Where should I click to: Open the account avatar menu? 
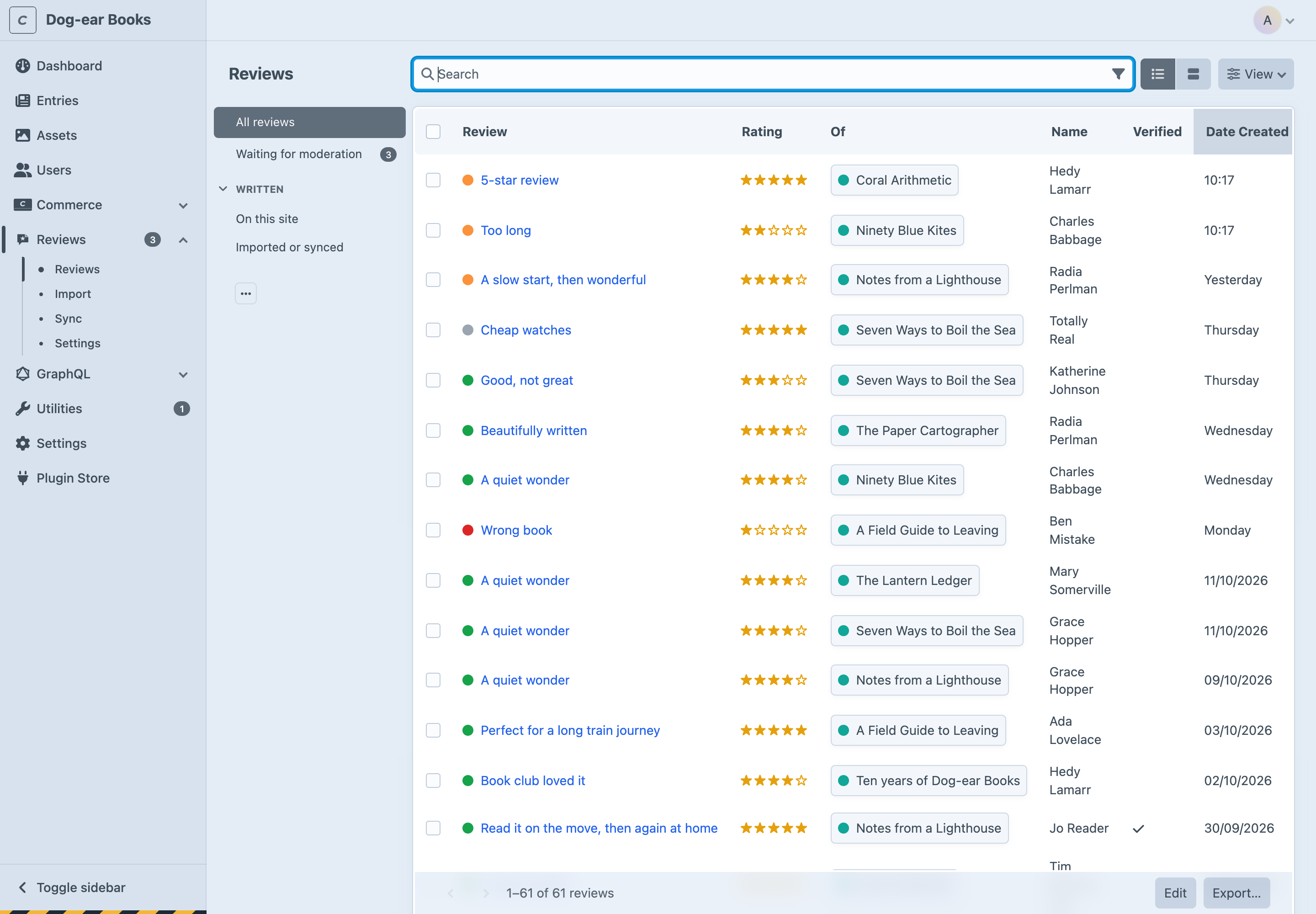(1274, 21)
